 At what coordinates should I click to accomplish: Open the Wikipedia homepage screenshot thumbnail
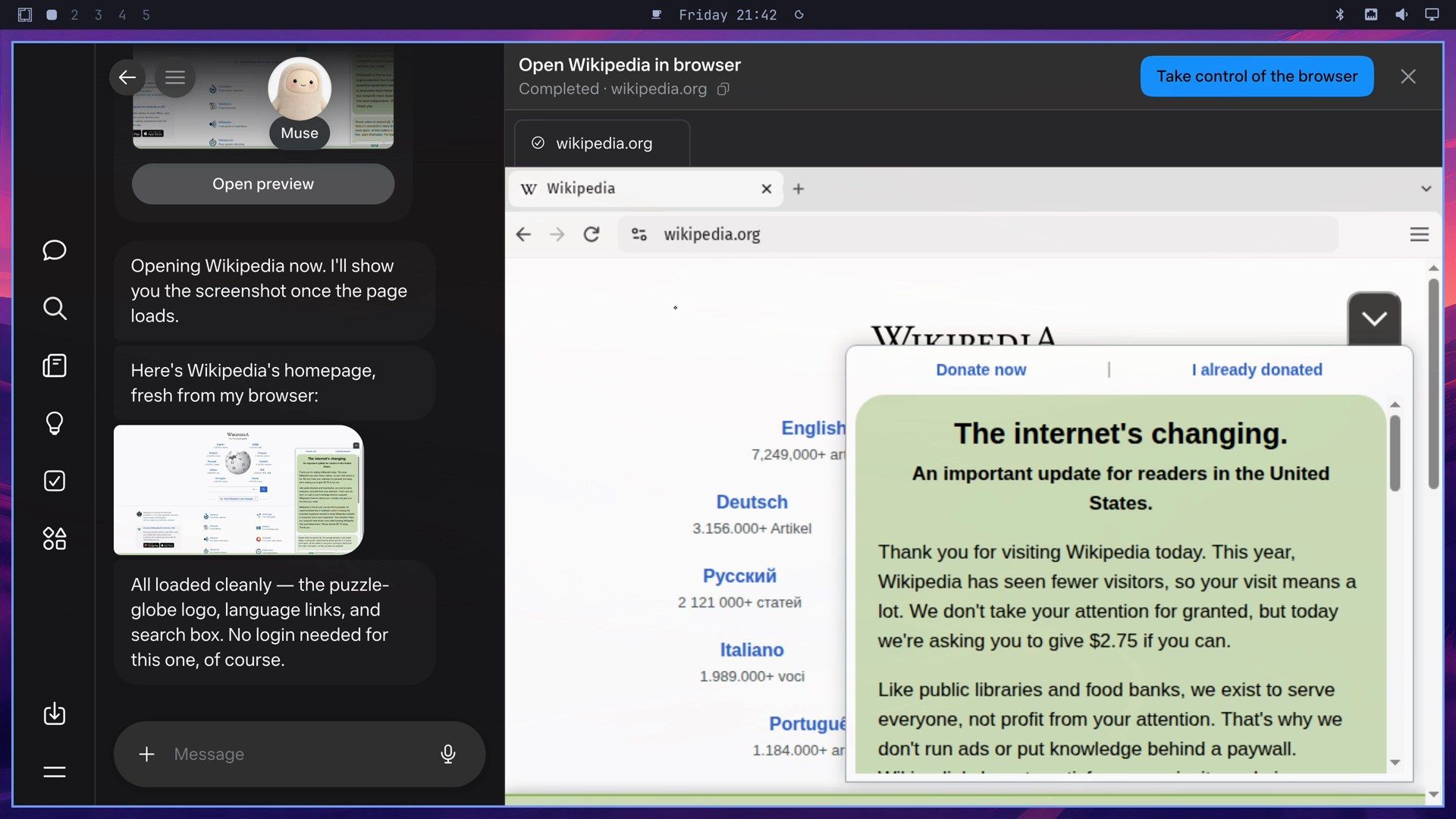[x=239, y=490]
